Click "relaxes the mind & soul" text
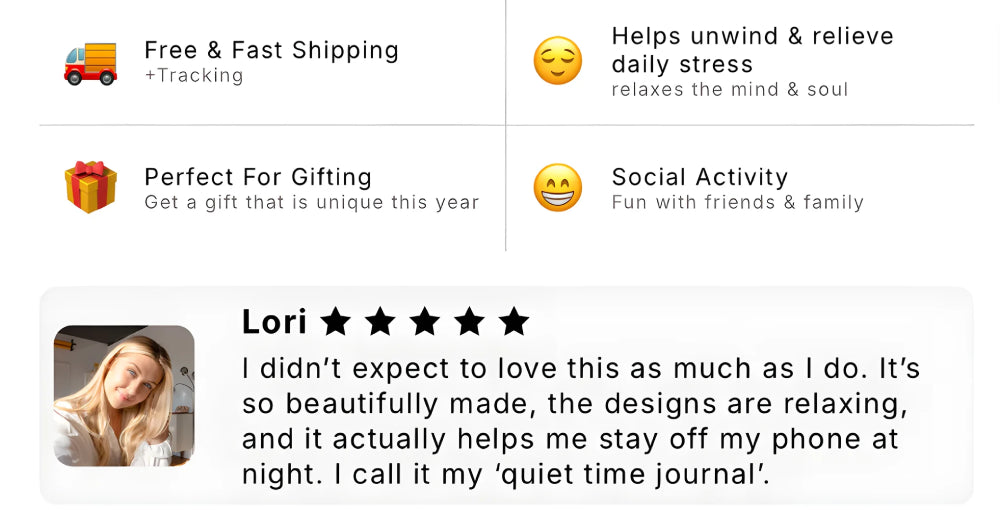The image size is (1000, 510). coord(730,90)
